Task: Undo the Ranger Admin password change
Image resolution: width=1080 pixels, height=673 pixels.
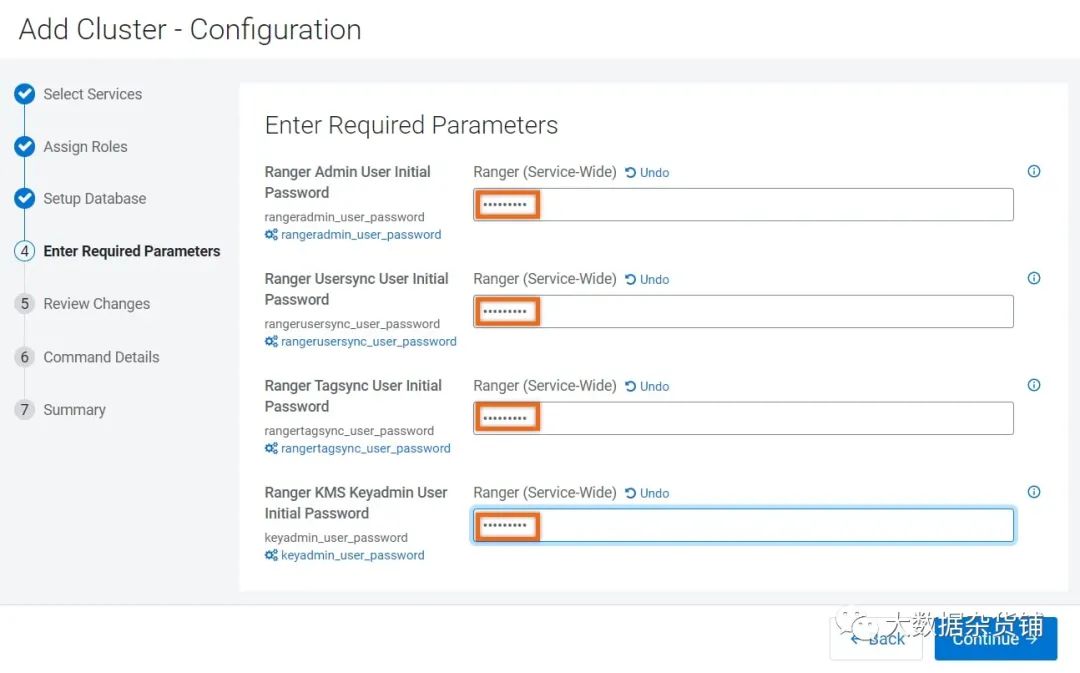Action: [x=647, y=173]
